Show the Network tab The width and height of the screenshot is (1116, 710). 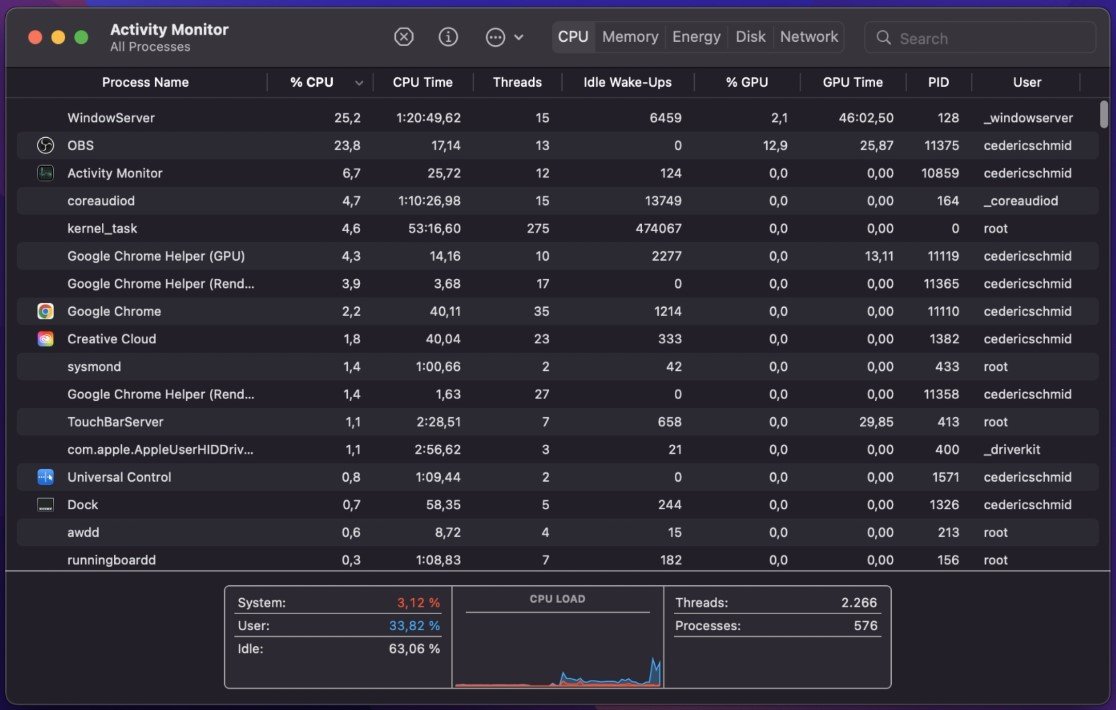tap(809, 37)
